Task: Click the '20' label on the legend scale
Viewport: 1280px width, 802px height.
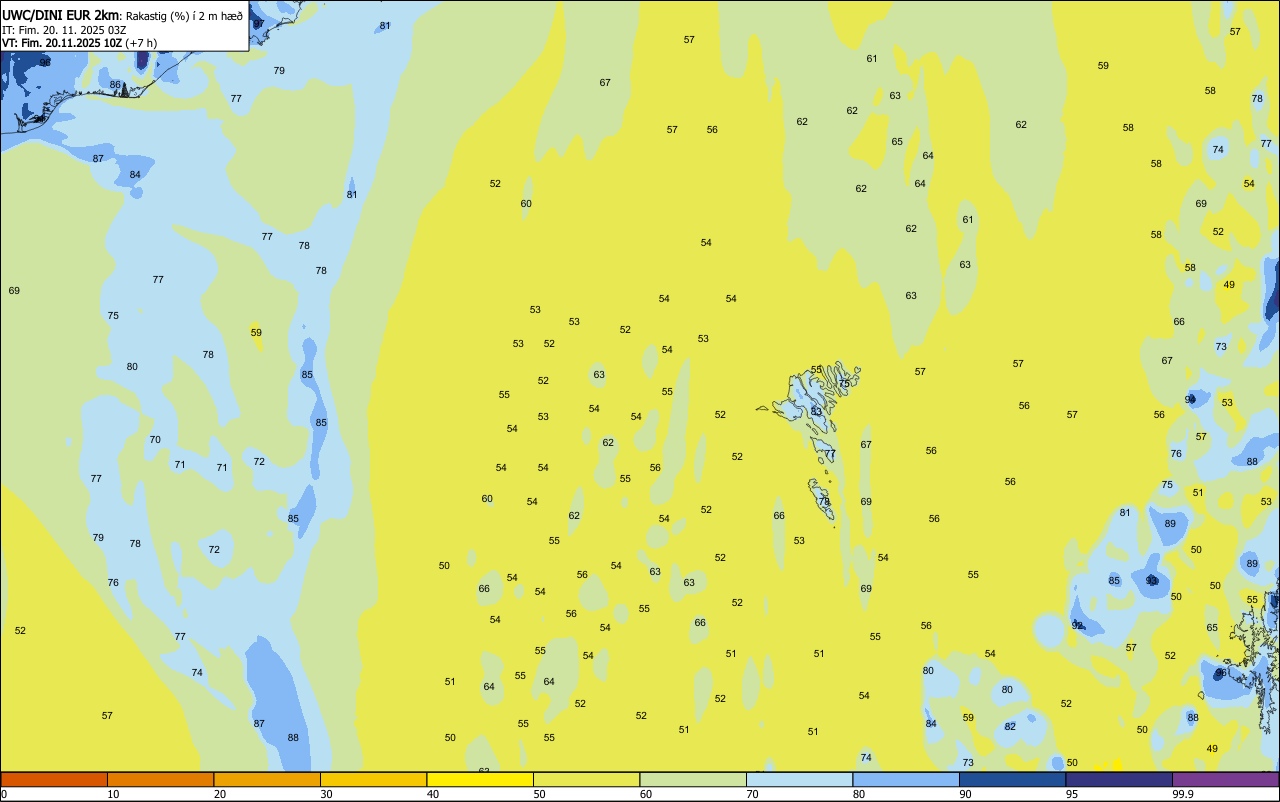Action: point(219,794)
